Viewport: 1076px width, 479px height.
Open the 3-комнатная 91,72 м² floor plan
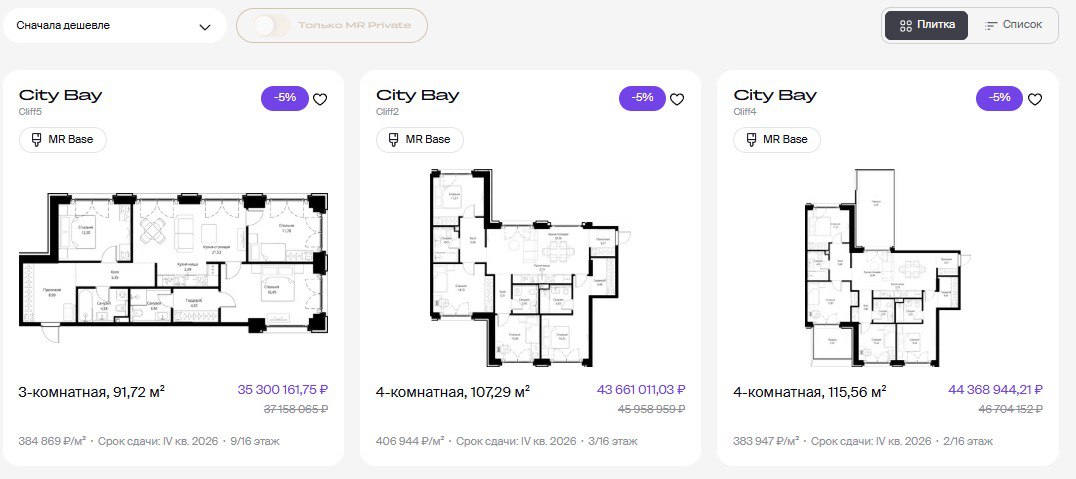pos(173,262)
